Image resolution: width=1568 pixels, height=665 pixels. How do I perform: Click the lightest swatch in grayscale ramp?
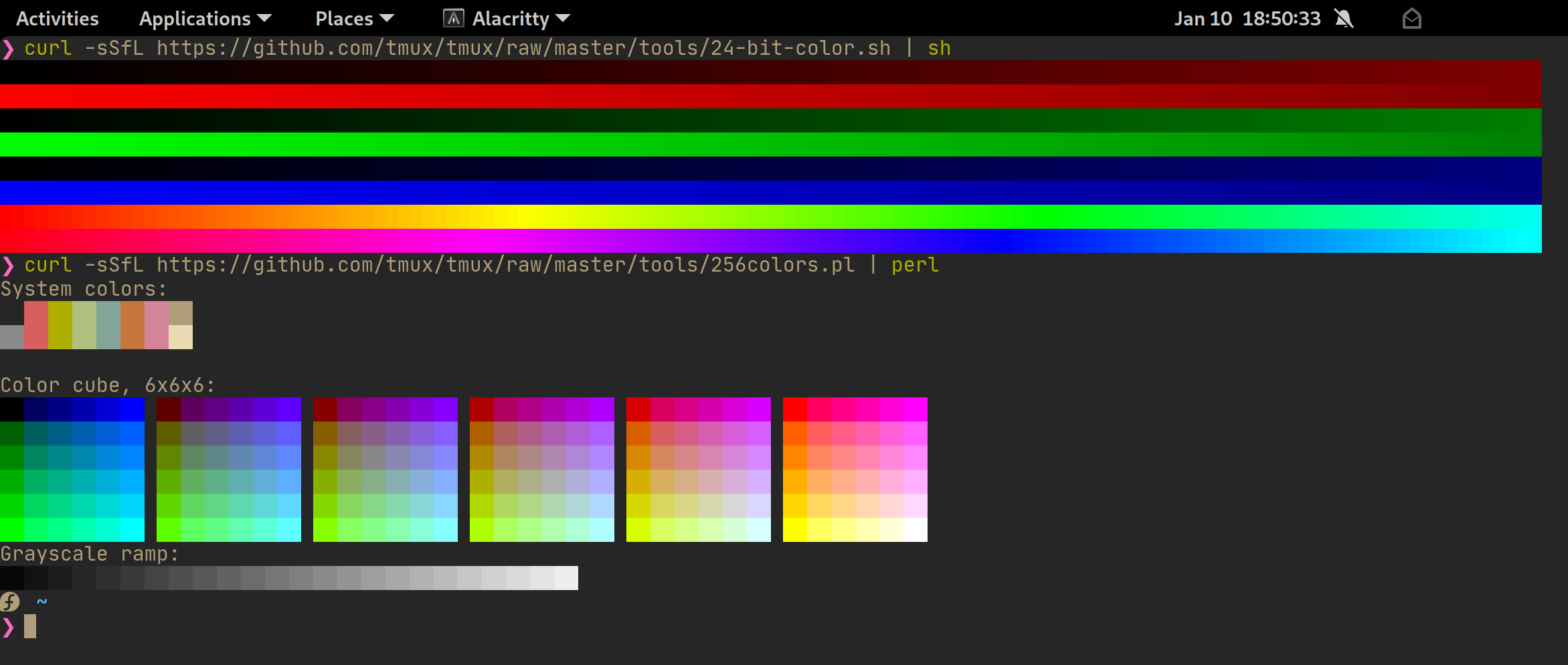click(566, 578)
